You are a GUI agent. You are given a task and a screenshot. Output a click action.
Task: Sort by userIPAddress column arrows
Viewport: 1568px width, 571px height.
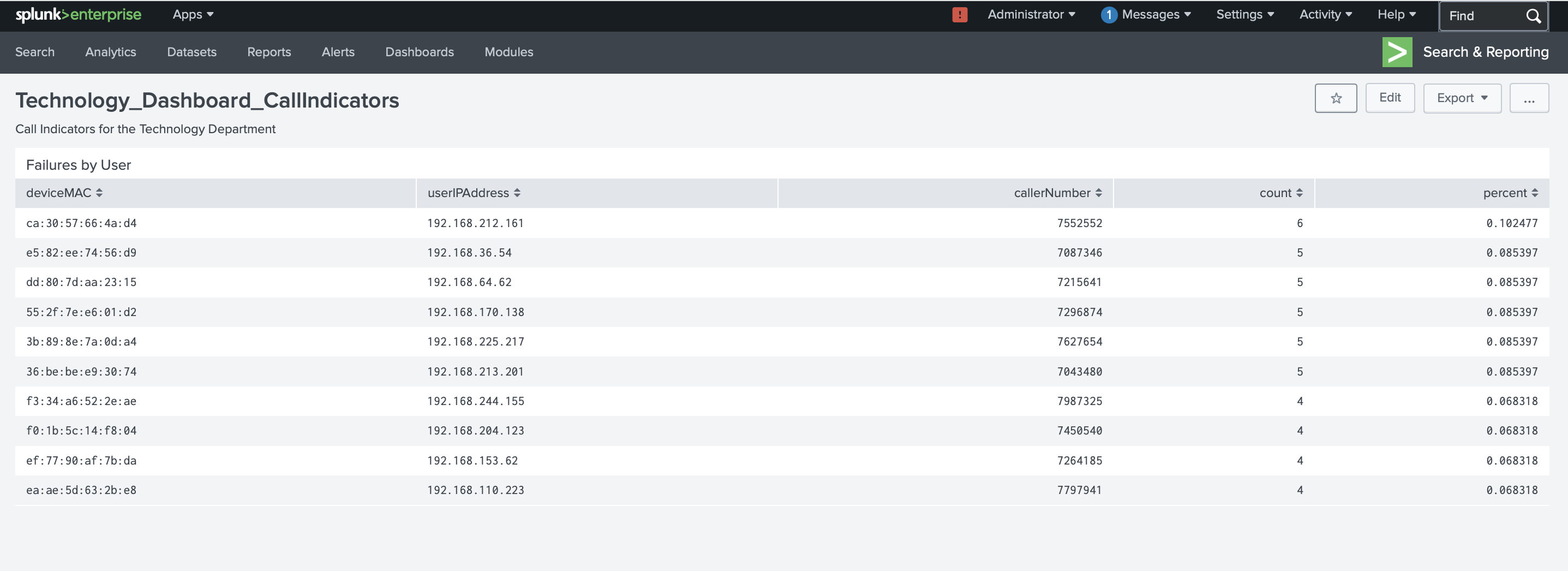(x=517, y=193)
